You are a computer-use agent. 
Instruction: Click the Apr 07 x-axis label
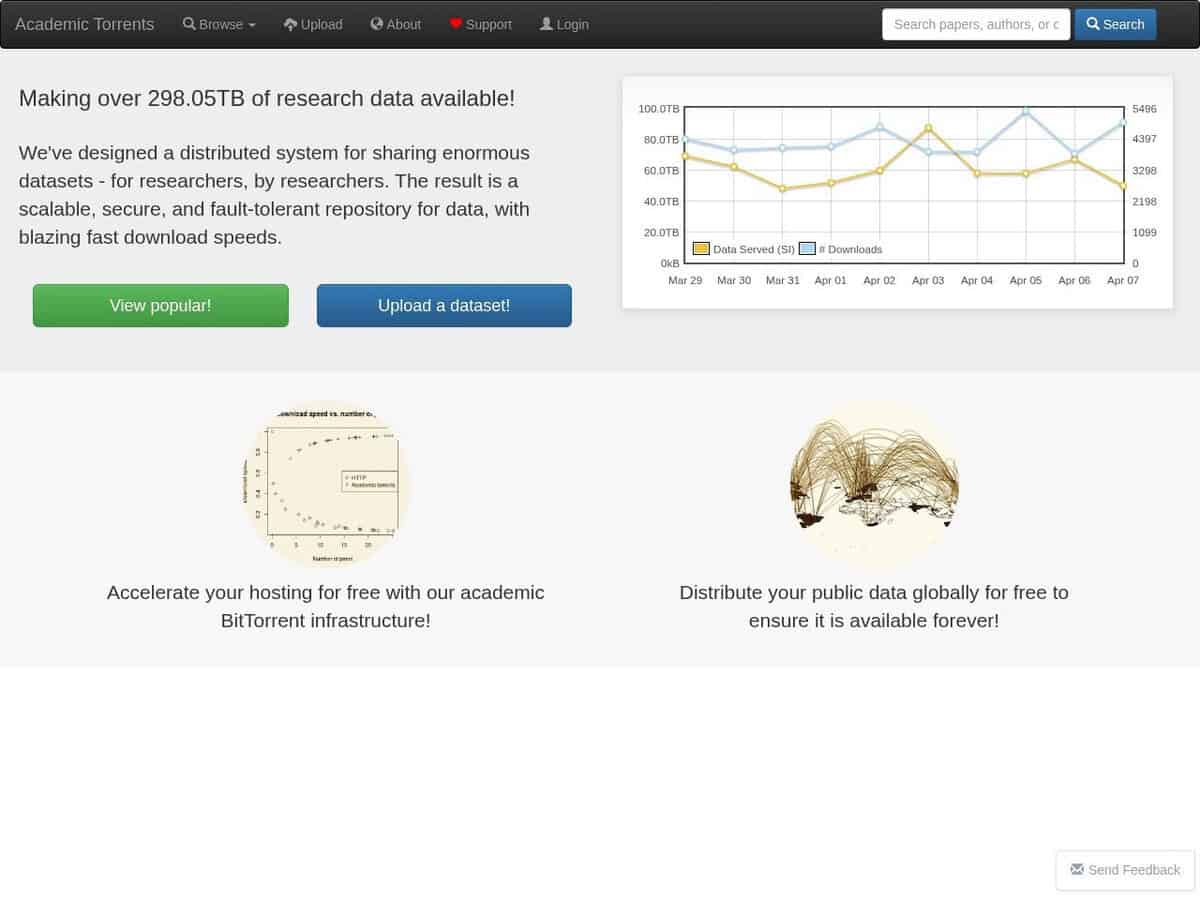pyautogui.click(x=1123, y=280)
